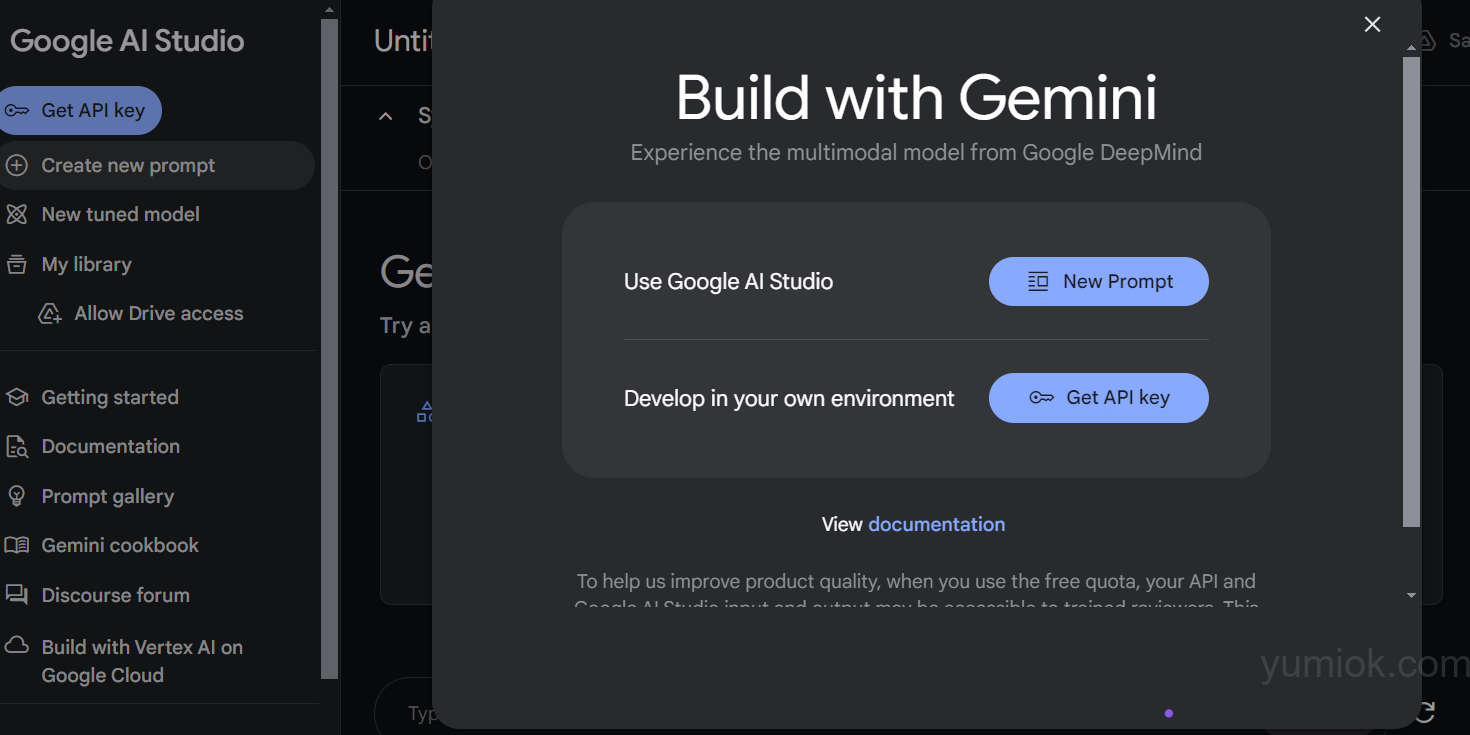1470x735 pixels.
Task: Click the Google AI Studio logo text
Action: pyautogui.click(x=127, y=41)
